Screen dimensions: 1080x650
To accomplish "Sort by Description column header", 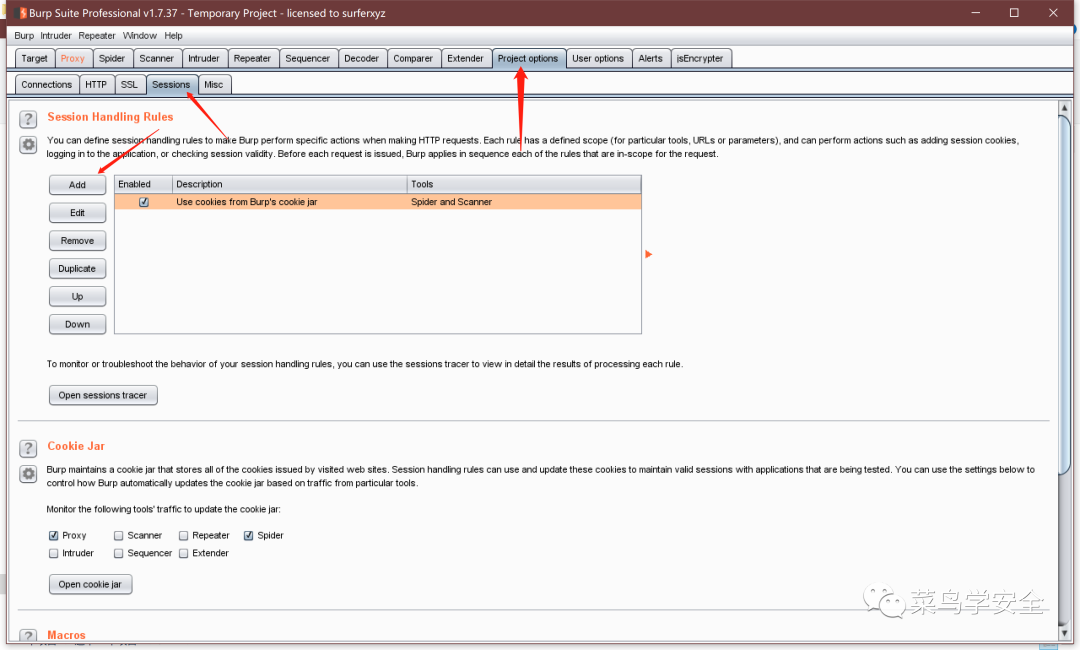I will (x=290, y=185).
